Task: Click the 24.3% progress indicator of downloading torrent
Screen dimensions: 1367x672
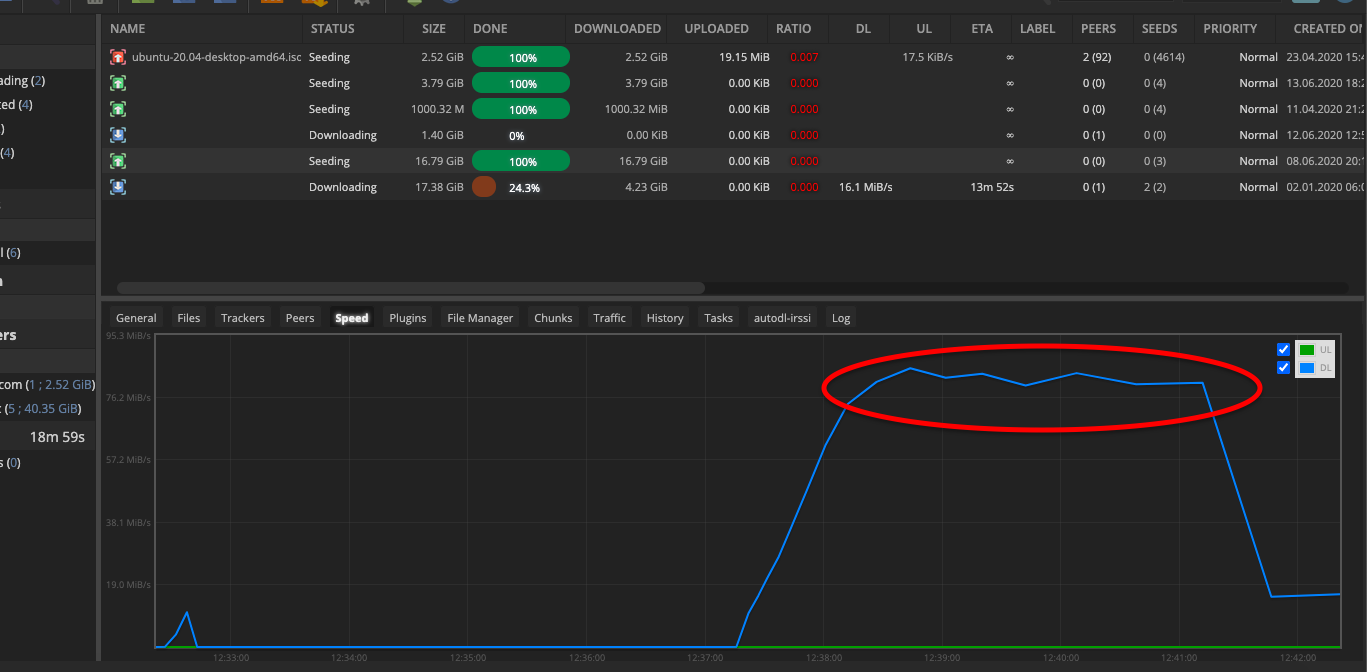Action: (x=523, y=187)
